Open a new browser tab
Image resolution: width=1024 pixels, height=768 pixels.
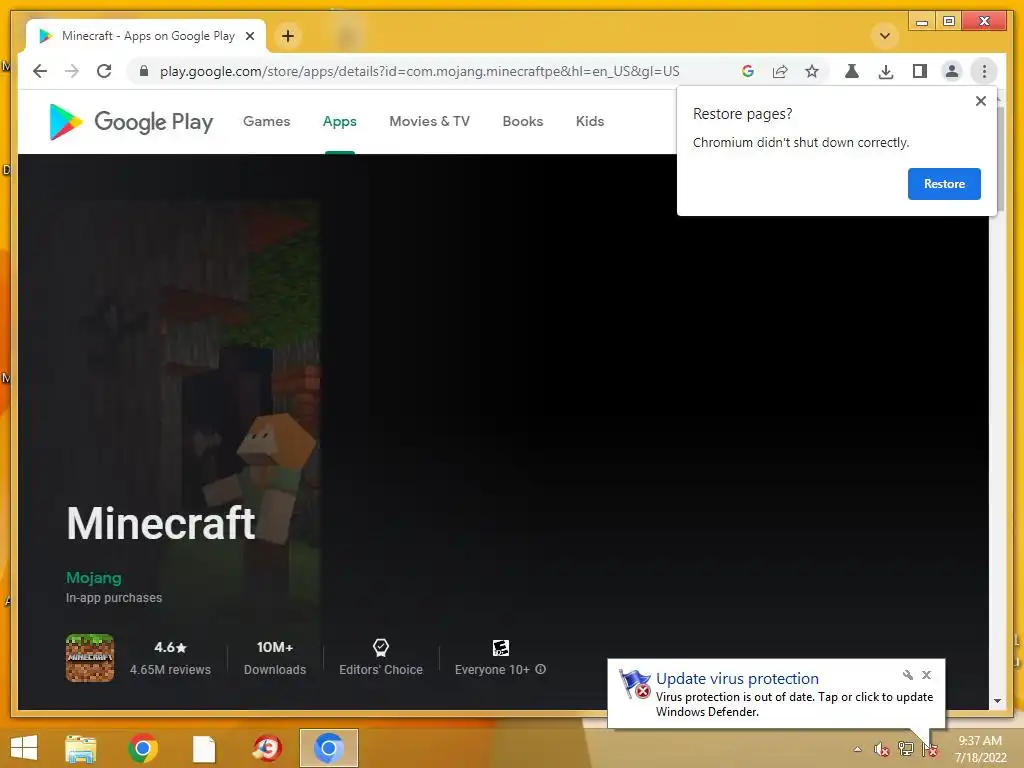(x=288, y=36)
